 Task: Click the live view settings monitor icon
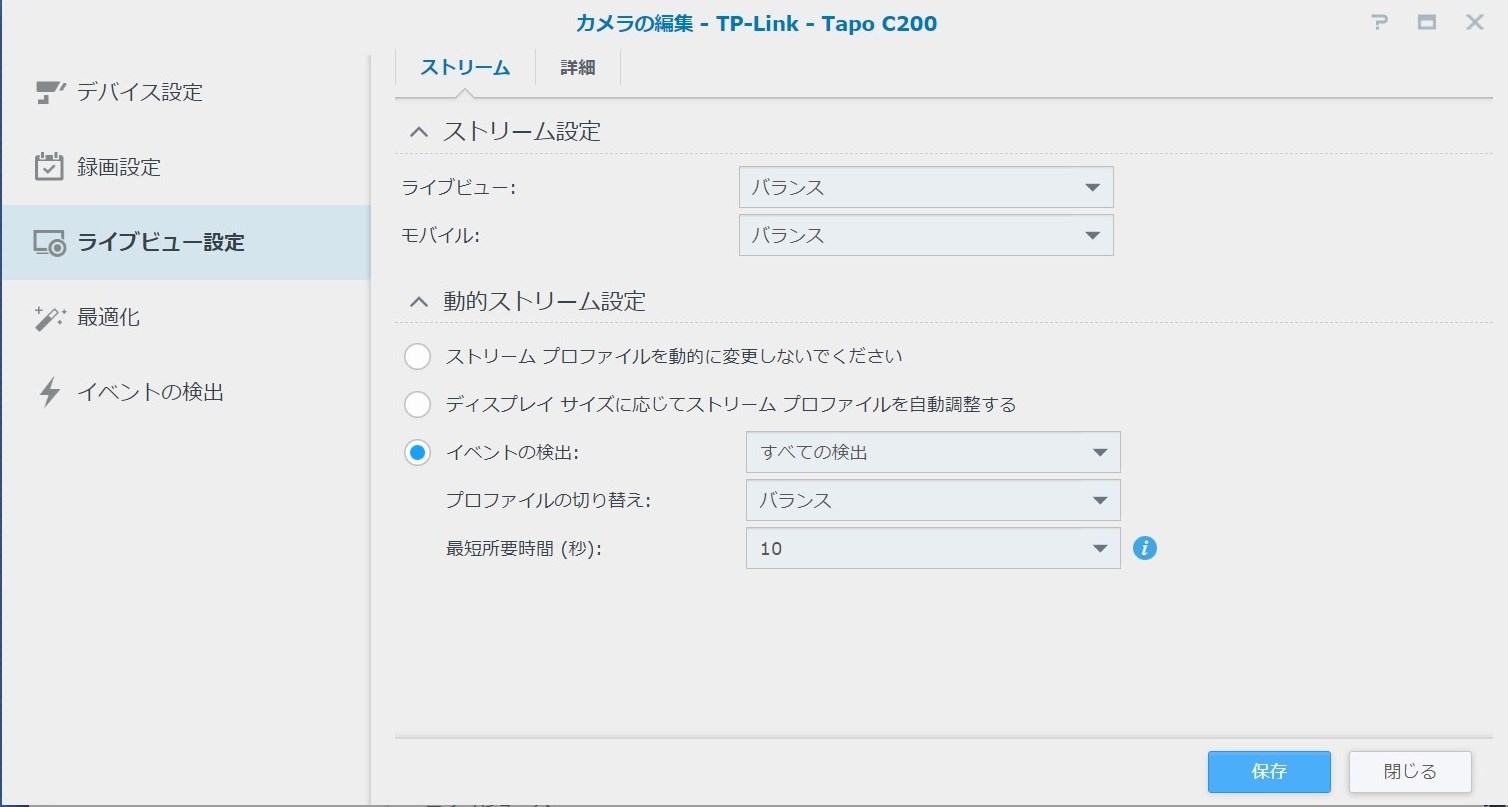pos(48,243)
